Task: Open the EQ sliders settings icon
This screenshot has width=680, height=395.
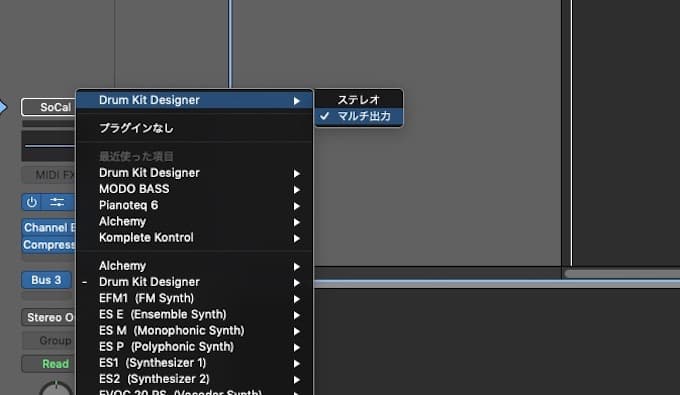Action: (x=57, y=202)
